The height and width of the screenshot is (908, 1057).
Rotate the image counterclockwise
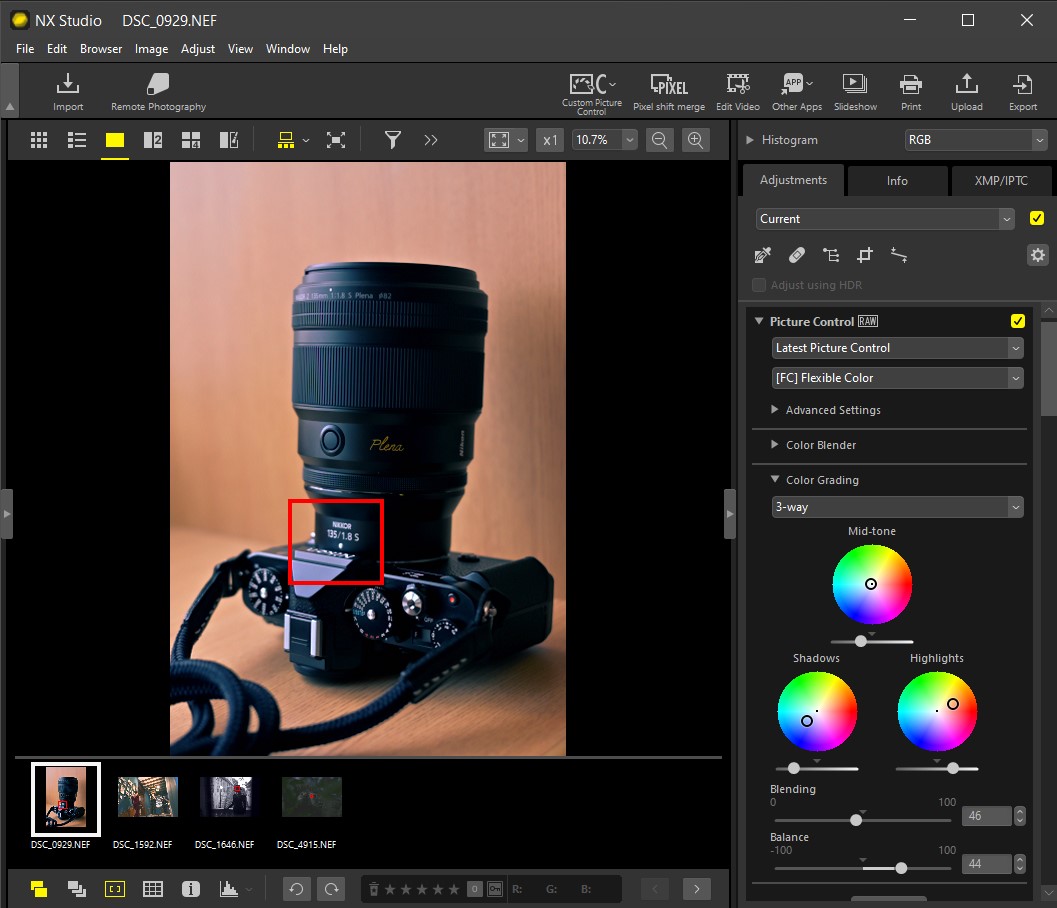click(x=296, y=888)
